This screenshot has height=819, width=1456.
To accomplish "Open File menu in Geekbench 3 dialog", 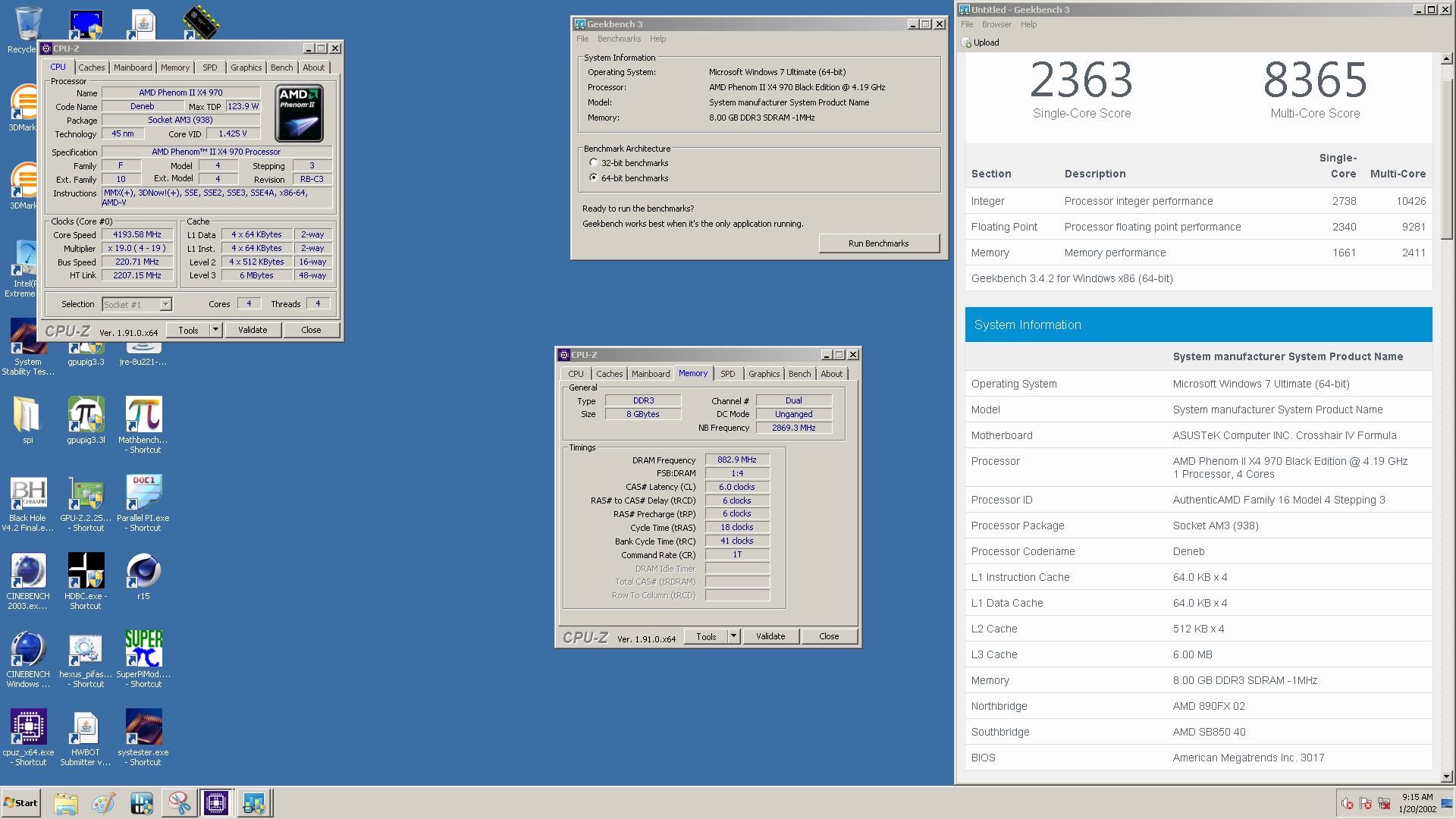I will pos(582,39).
